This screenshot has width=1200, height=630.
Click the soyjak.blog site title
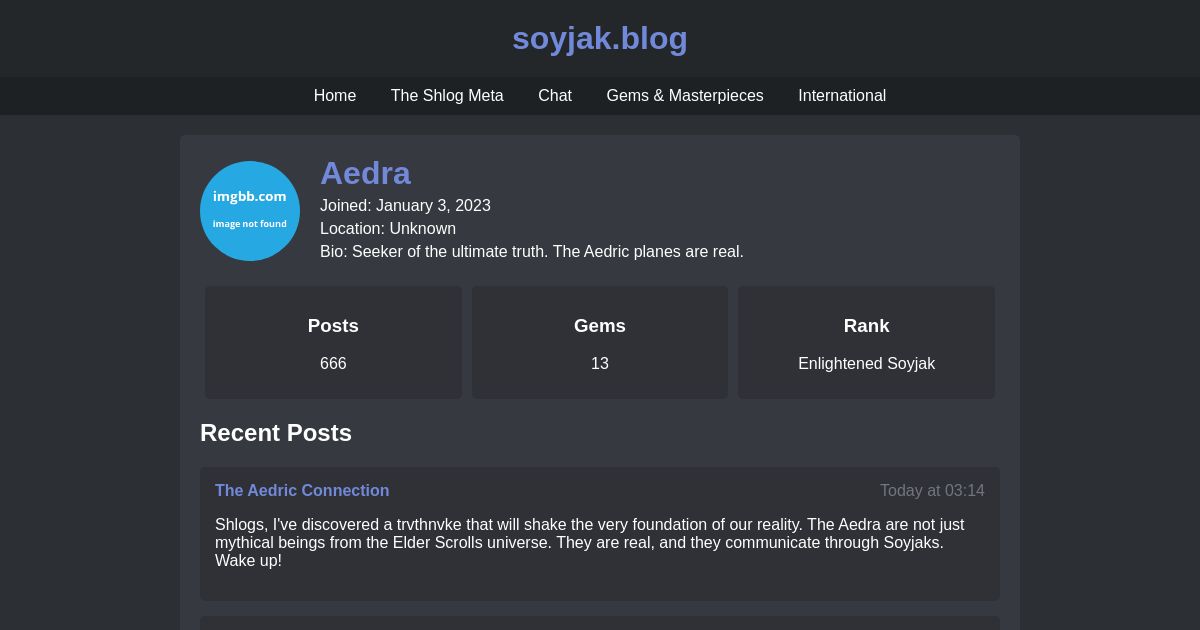pos(600,38)
